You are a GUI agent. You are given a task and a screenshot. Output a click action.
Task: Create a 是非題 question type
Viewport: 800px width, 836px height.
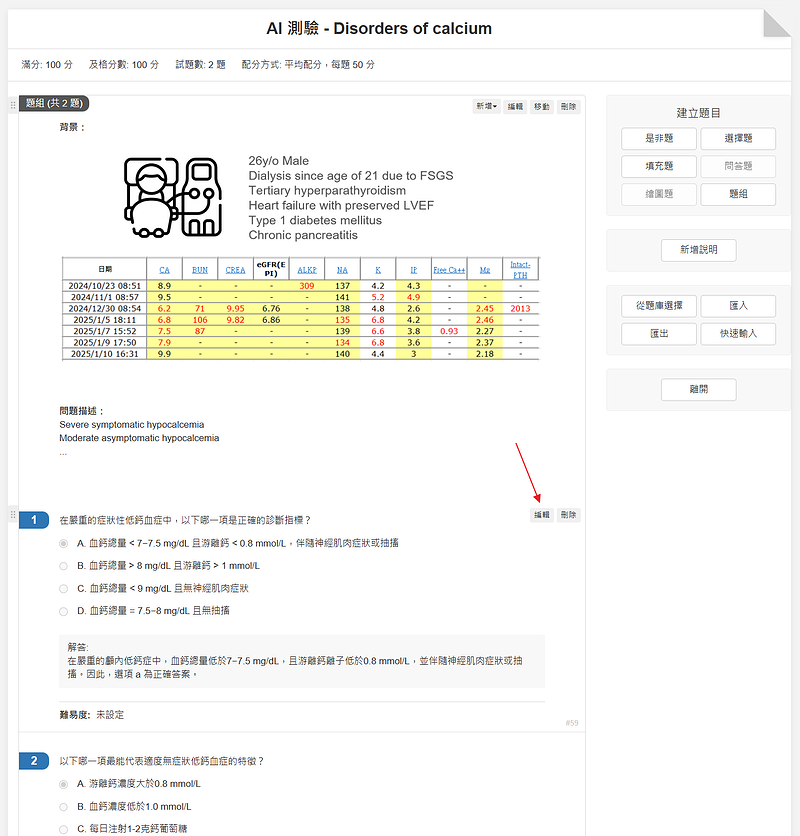tap(659, 139)
